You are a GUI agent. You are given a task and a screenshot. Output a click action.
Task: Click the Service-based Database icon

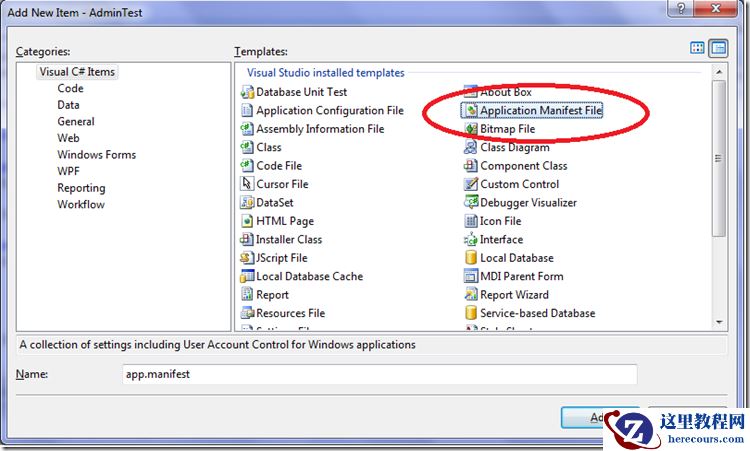[x=471, y=313]
